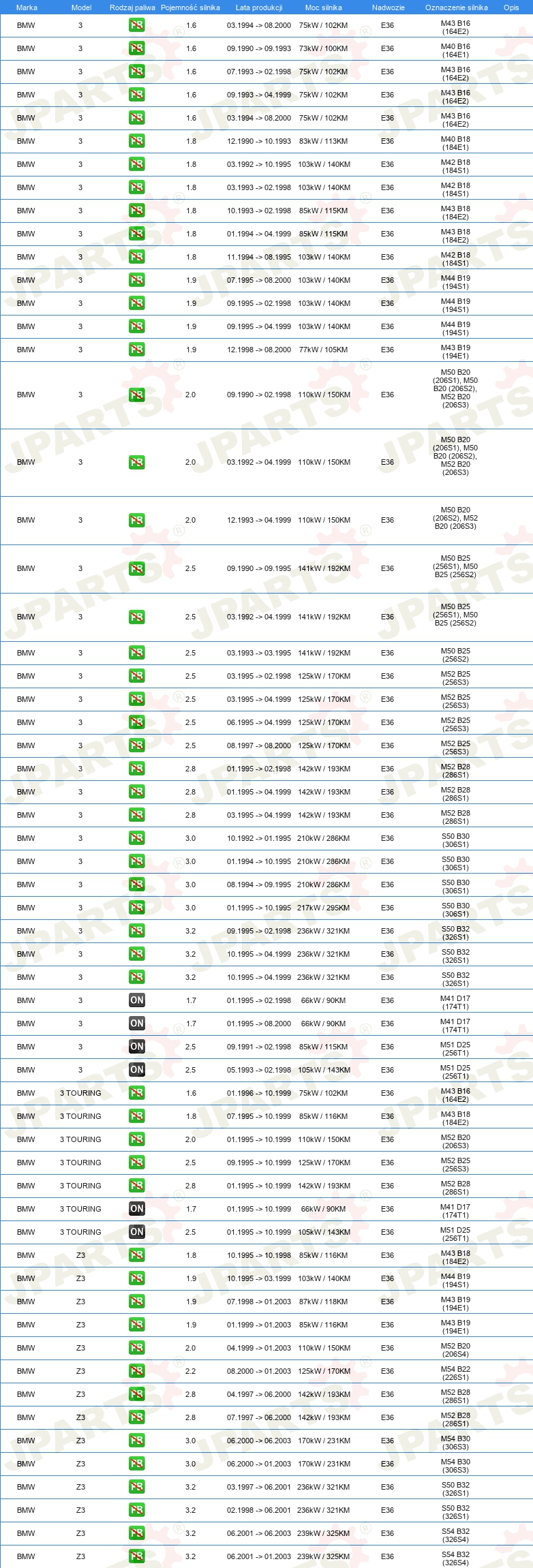Screen dimensions: 533x1568
Task: Click PB icon in Z3 1.8 row
Action: coord(136,1255)
